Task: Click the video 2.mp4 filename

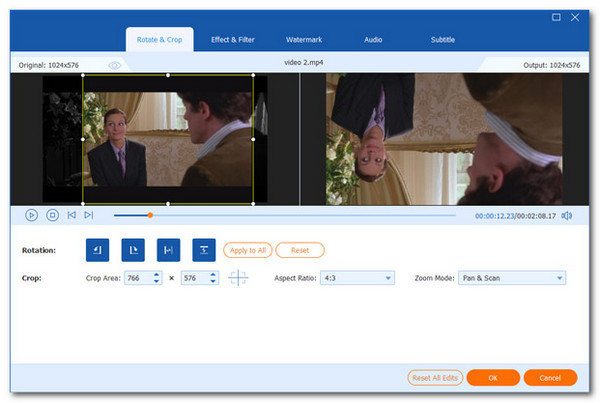Action: (x=303, y=62)
